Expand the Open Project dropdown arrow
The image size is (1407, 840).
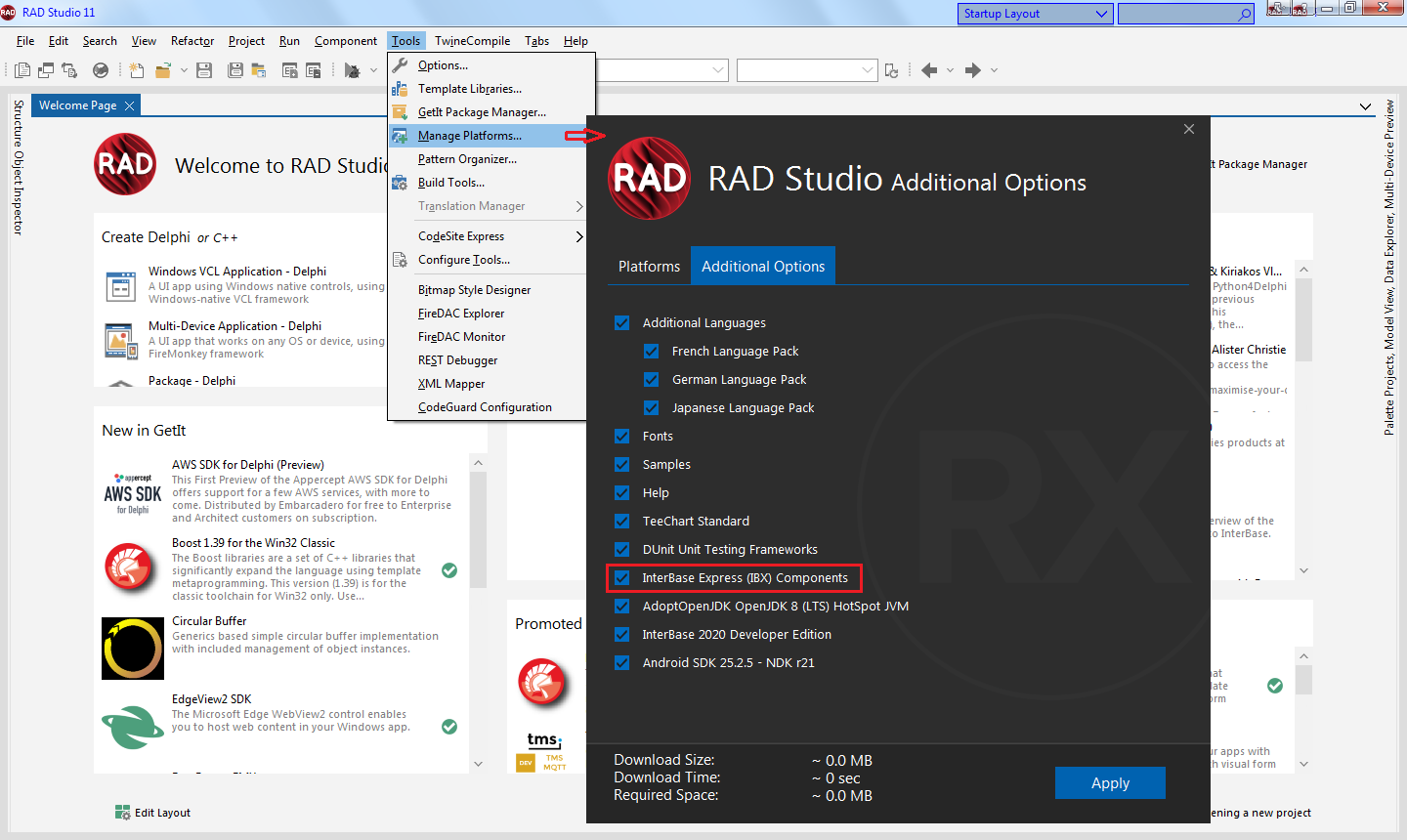click(x=184, y=70)
